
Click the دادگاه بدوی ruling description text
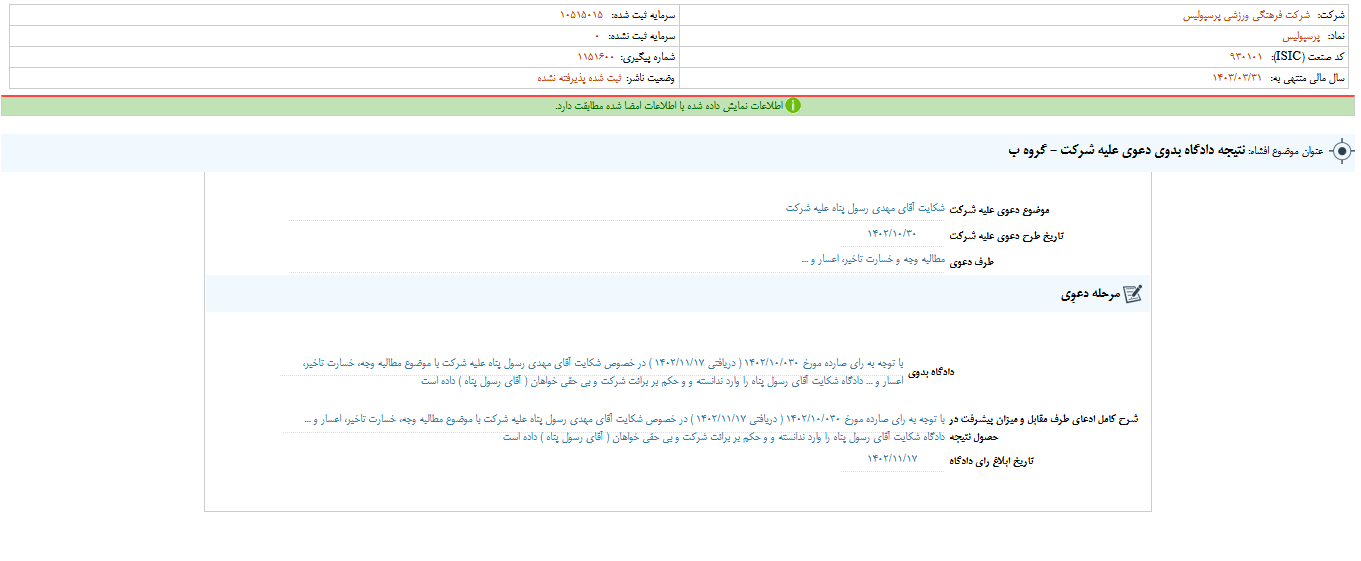pyautogui.click(x=602, y=371)
